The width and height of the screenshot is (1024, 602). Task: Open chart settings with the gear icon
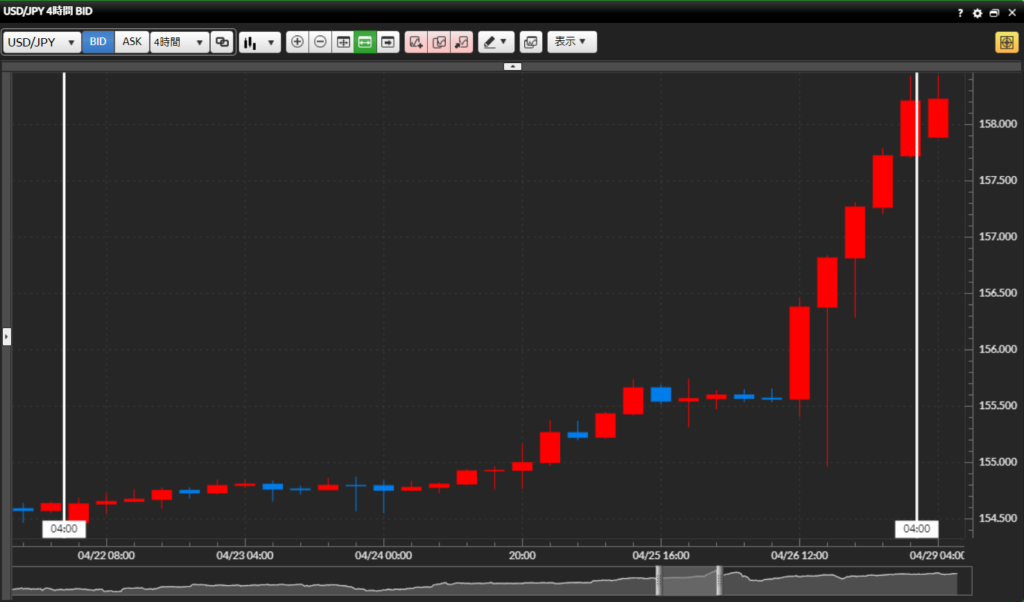[978, 13]
